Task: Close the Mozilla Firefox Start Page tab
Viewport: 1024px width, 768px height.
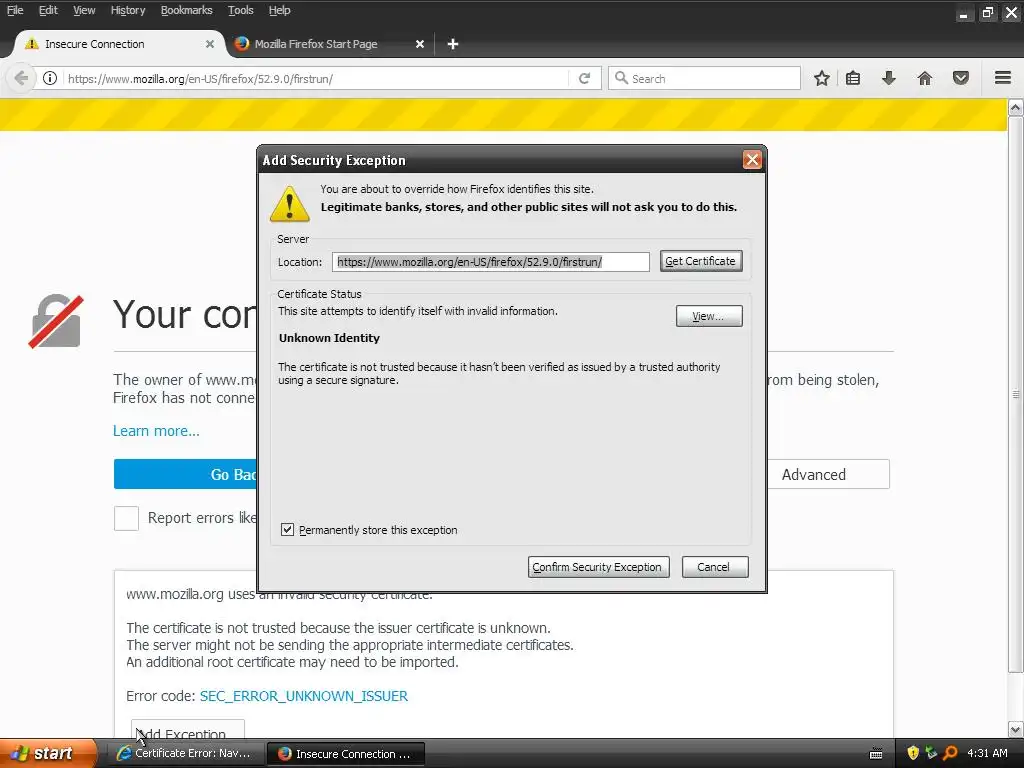Action: coord(420,44)
